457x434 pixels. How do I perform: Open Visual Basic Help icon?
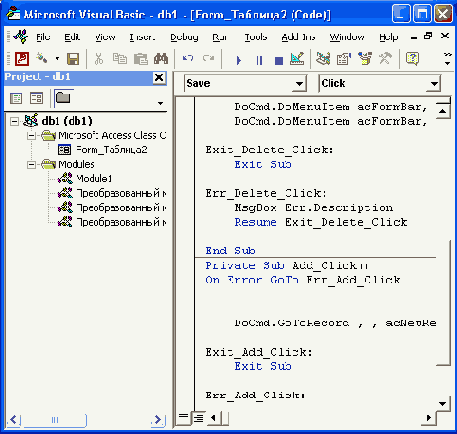coord(412,59)
